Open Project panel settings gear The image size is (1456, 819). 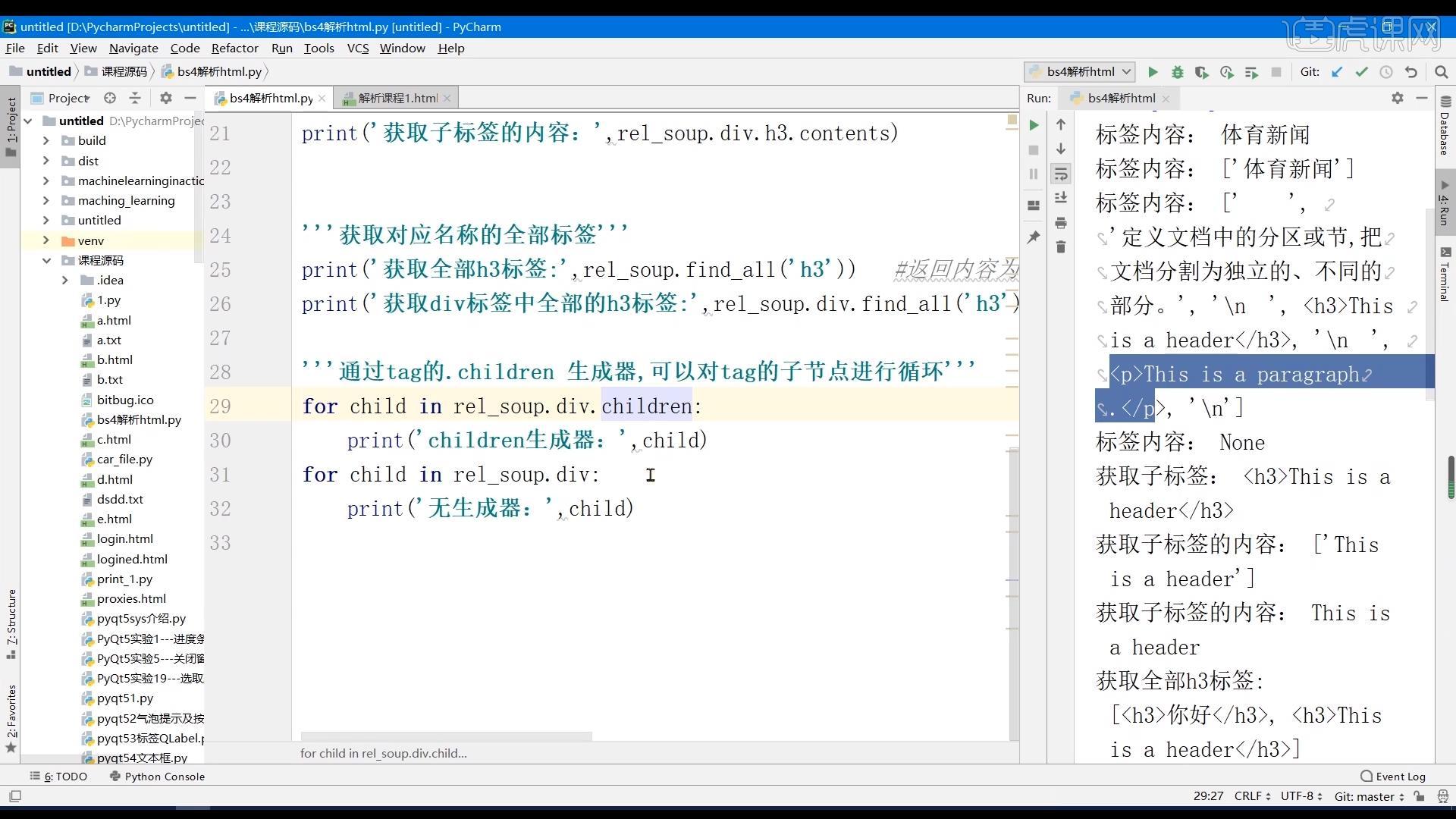pyautogui.click(x=166, y=98)
